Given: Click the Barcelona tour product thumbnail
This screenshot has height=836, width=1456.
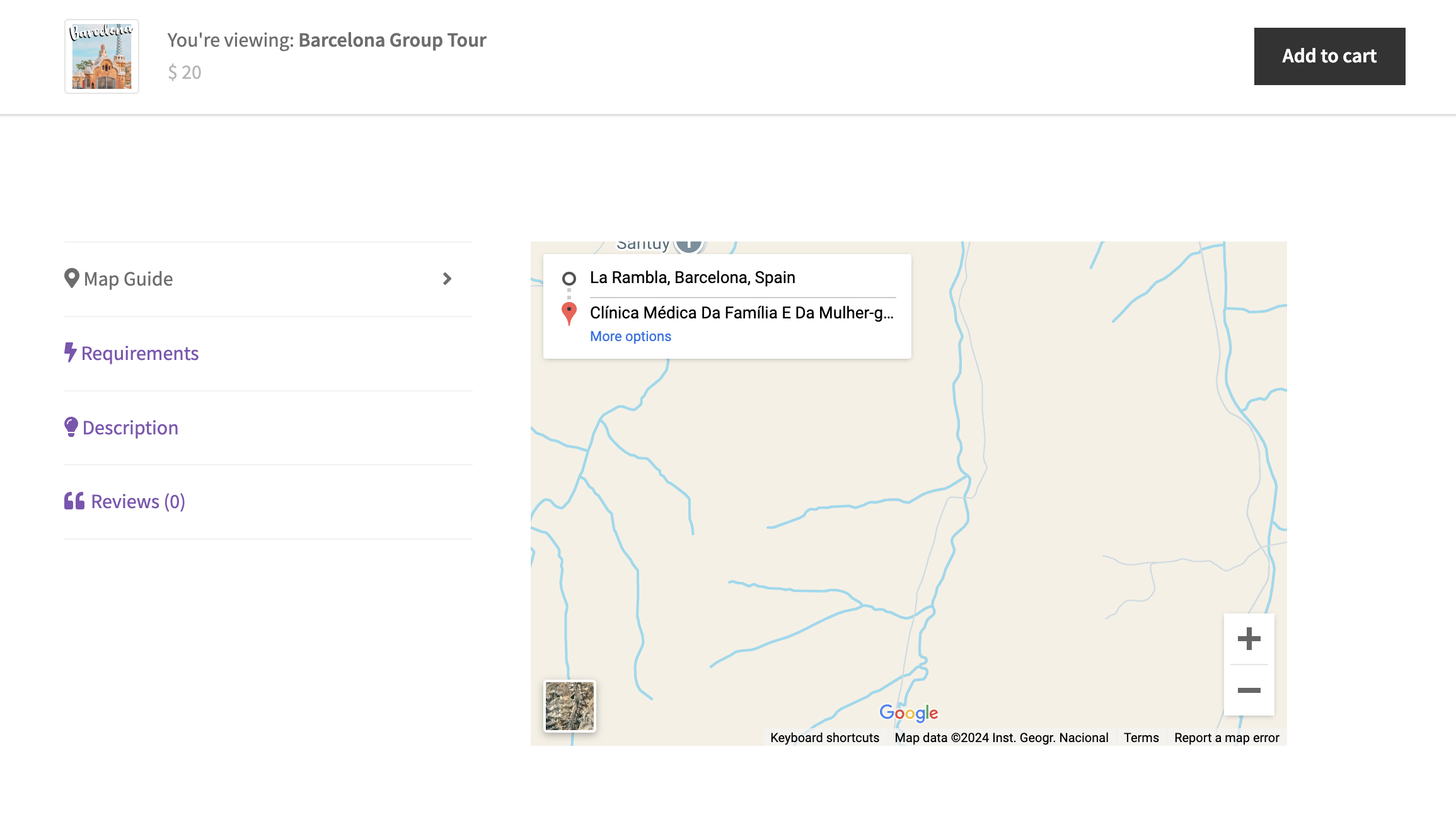Looking at the screenshot, I should pos(101,56).
